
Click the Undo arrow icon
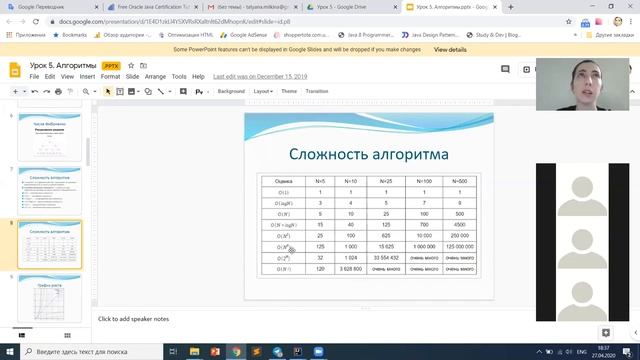tap(35, 91)
